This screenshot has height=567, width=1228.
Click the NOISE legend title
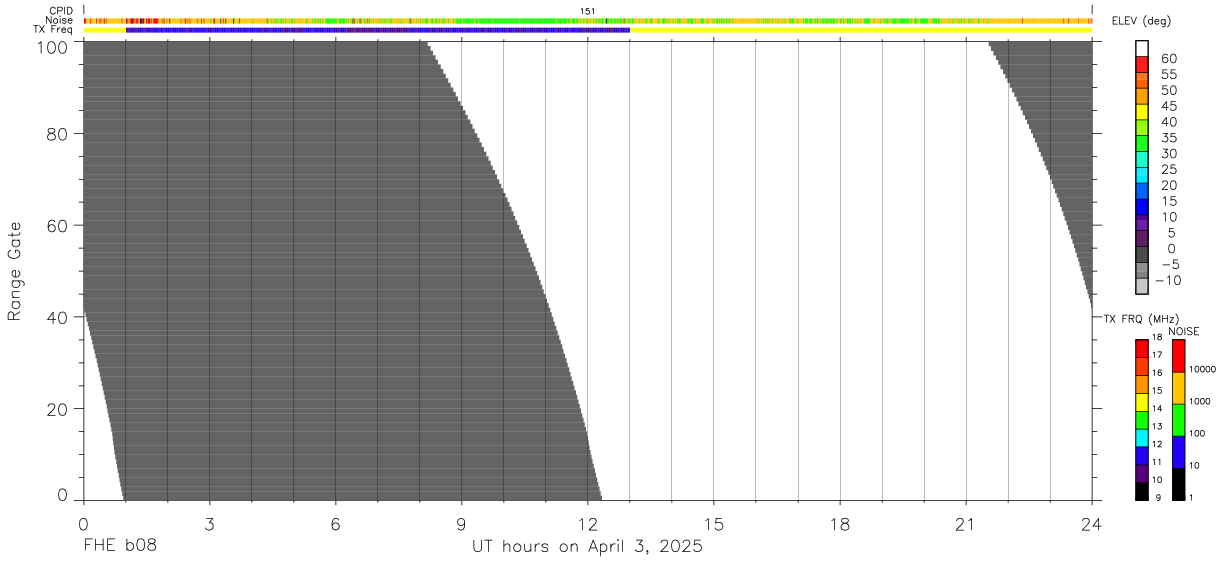coord(1184,331)
